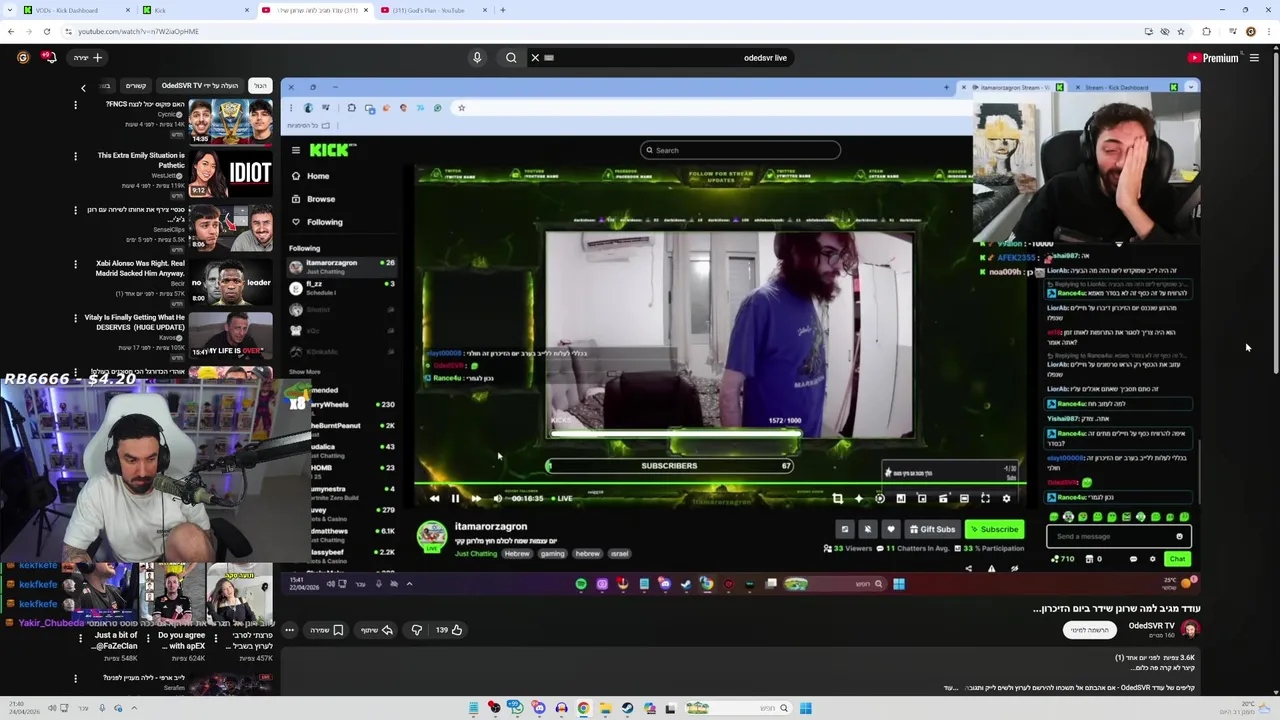This screenshot has height=720, width=1280.
Task: Select the 'קשורים' filter chip
Action: [x=136, y=86]
